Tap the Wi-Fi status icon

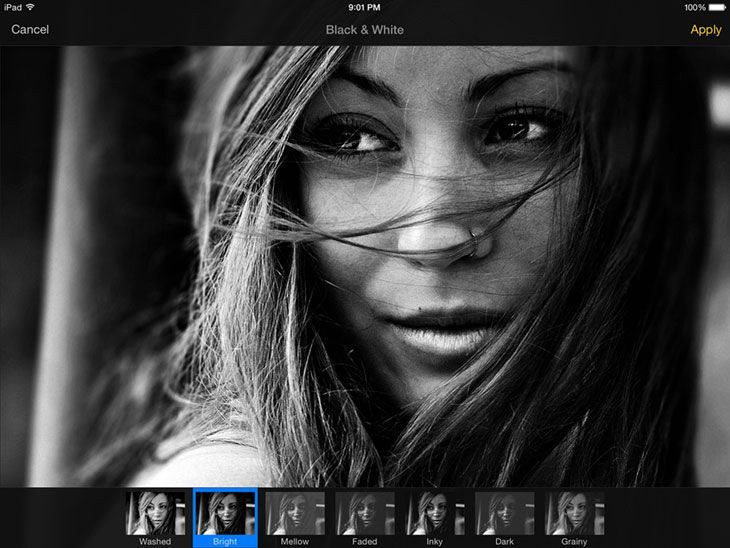(x=30, y=7)
